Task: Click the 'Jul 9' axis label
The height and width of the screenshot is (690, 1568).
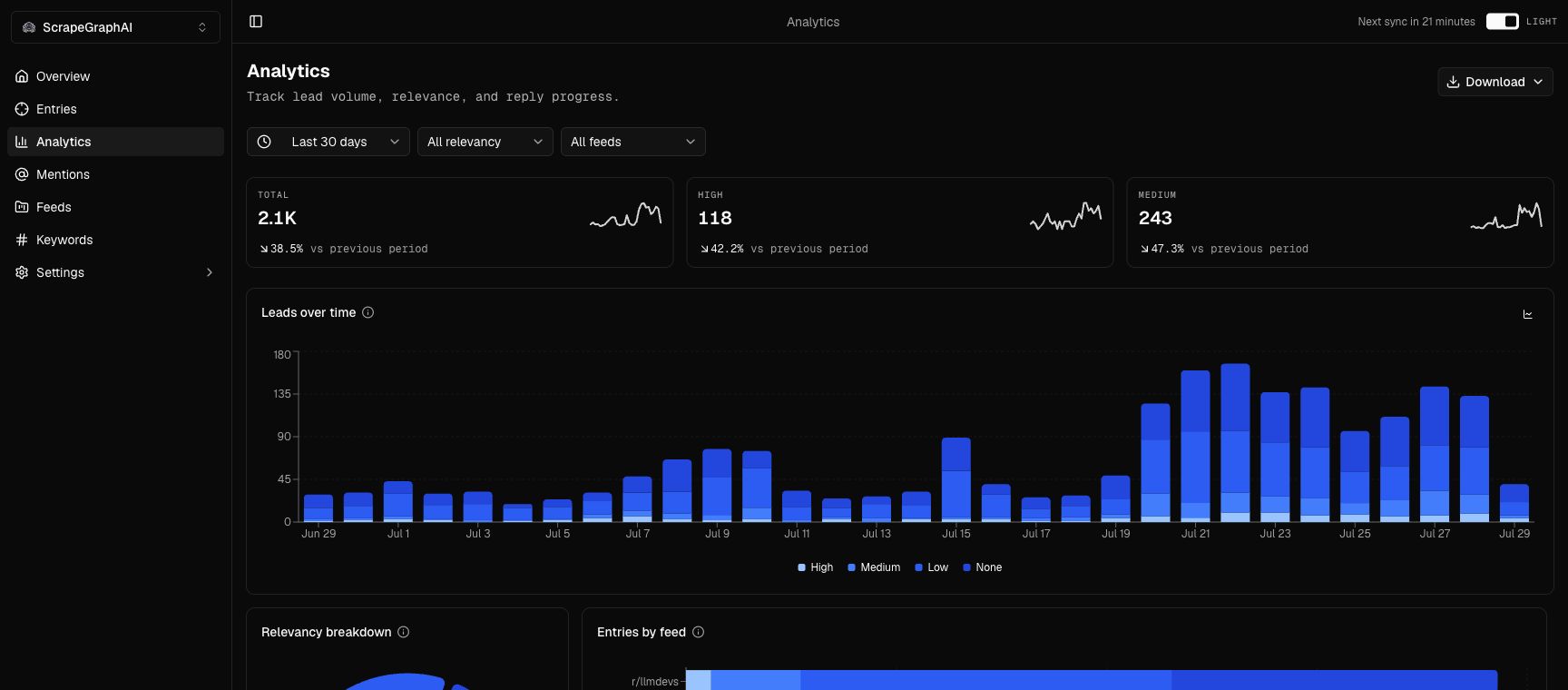Action: pyautogui.click(x=717, y=534)
